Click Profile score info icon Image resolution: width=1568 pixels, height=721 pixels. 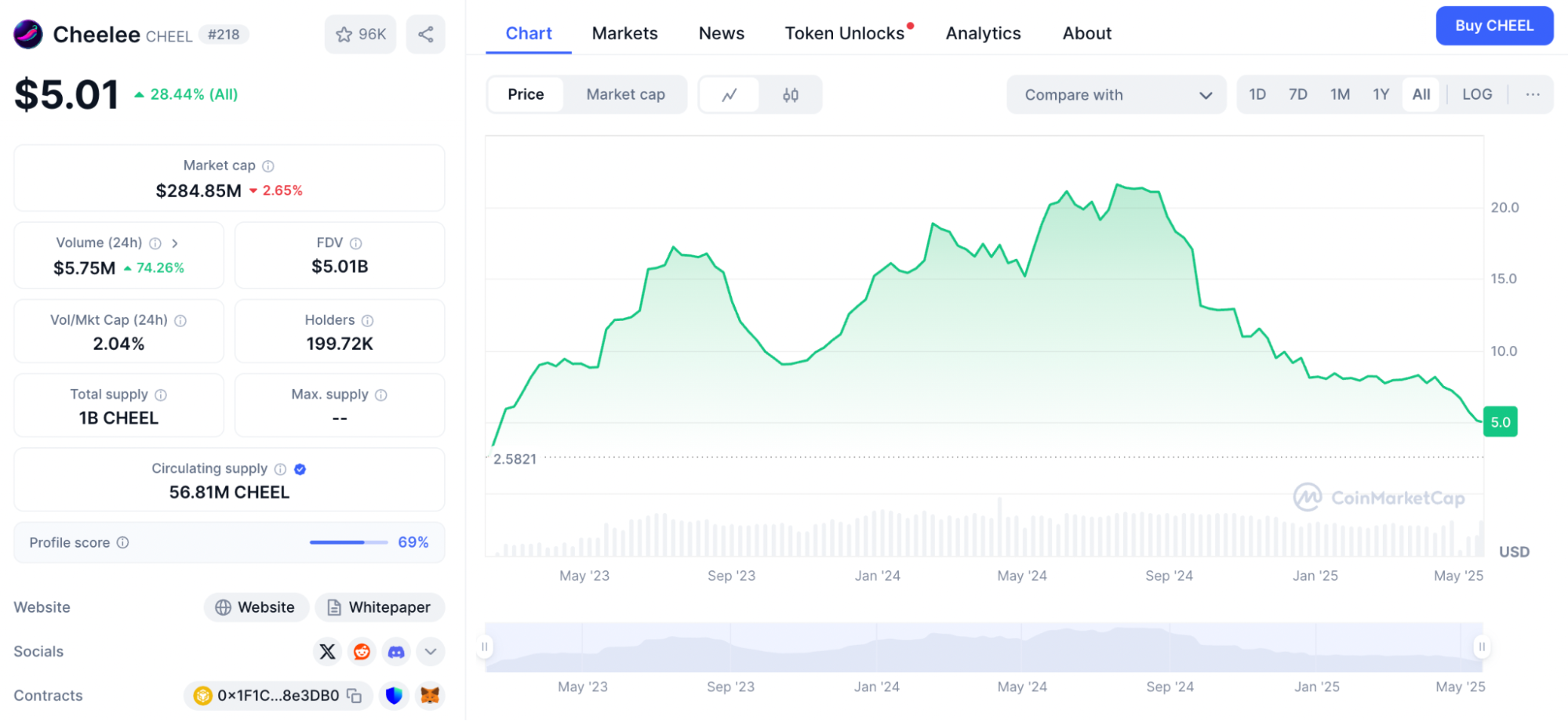[x=123, y=542]
